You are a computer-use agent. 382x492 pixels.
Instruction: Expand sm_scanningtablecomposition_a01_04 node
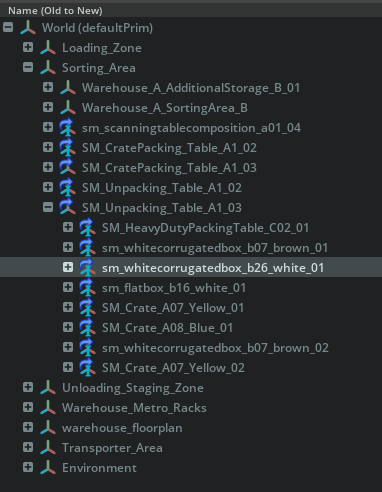[x=48, y=127]
